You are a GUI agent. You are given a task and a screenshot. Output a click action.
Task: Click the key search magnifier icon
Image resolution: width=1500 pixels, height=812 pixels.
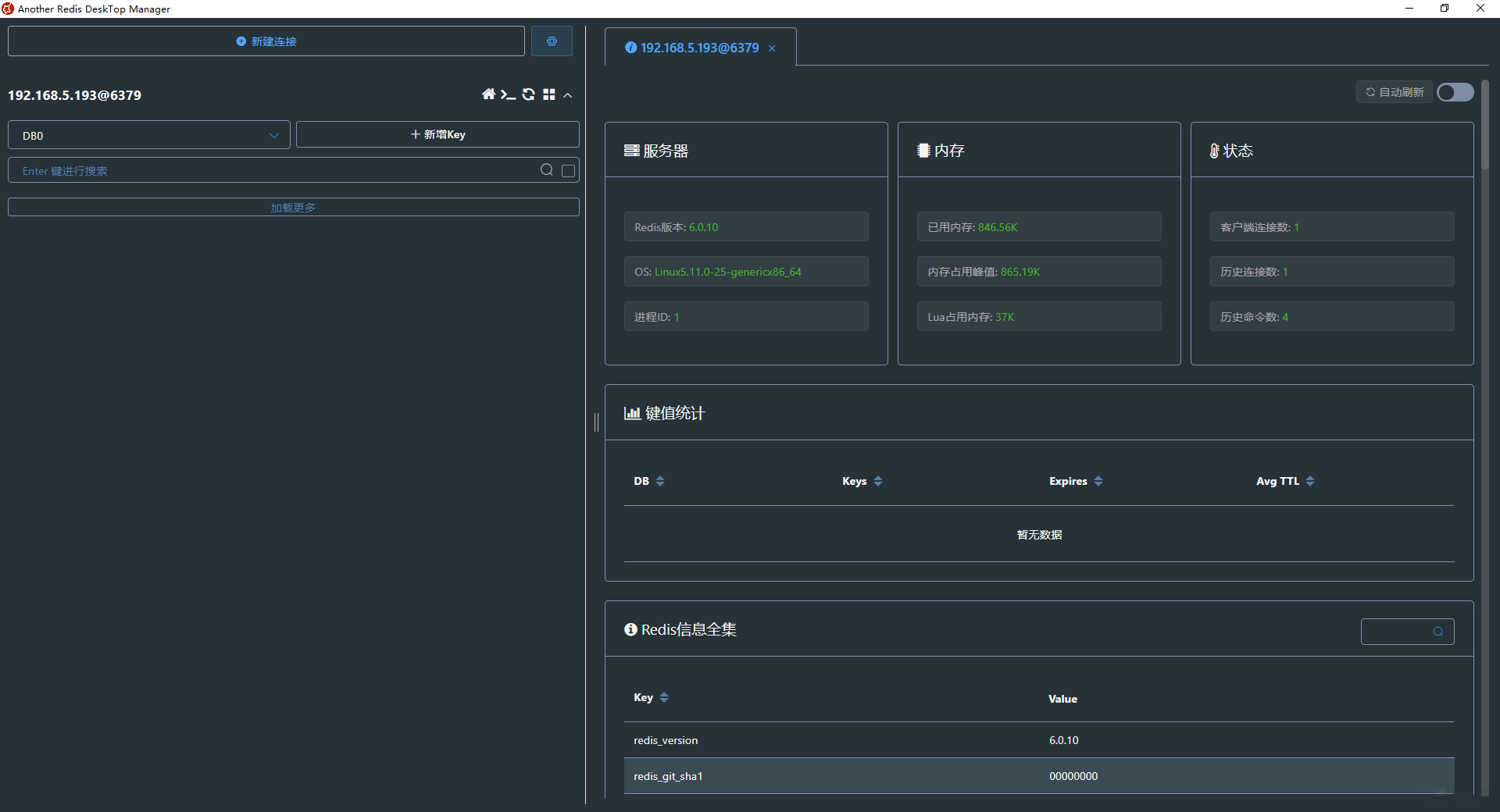coord(547,170)
